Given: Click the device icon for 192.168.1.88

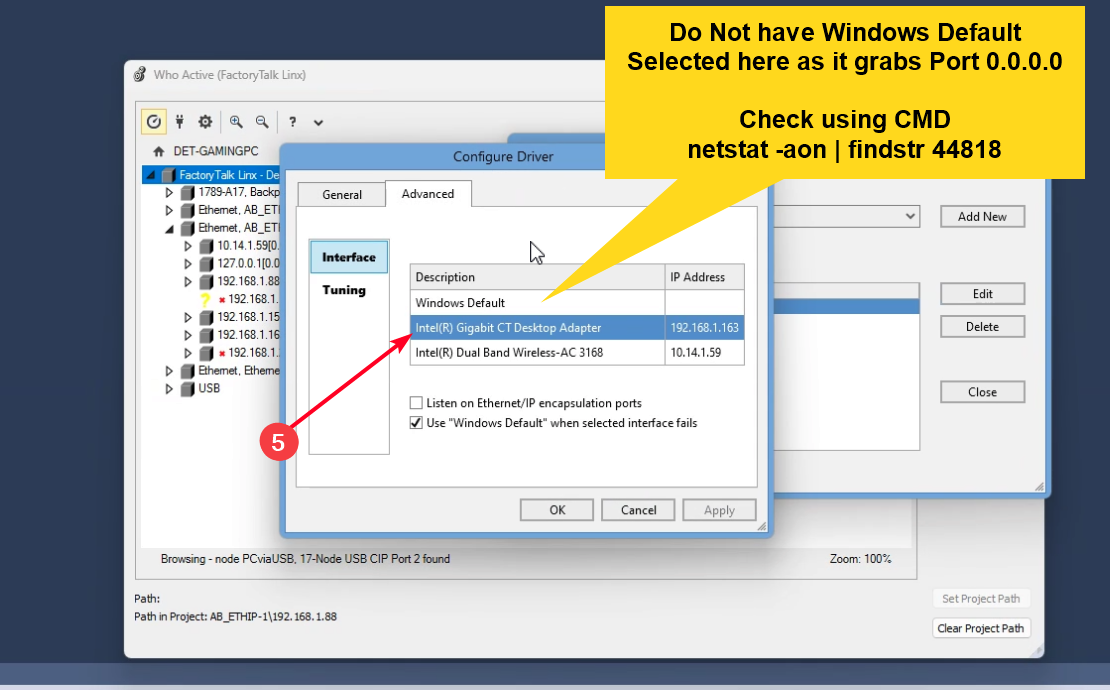Looking at the screenshot, I should pyautogui.click(x=206, y=281).
